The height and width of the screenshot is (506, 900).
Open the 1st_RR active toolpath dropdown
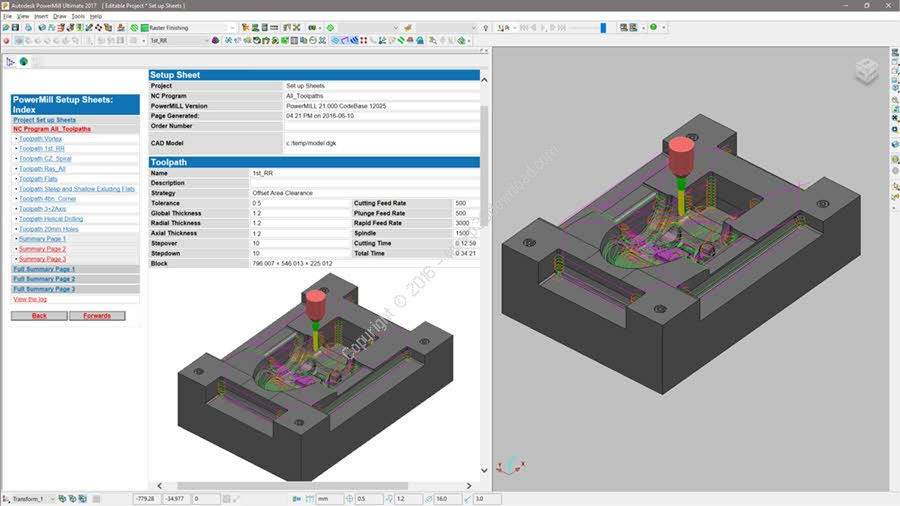pos(206,41)
